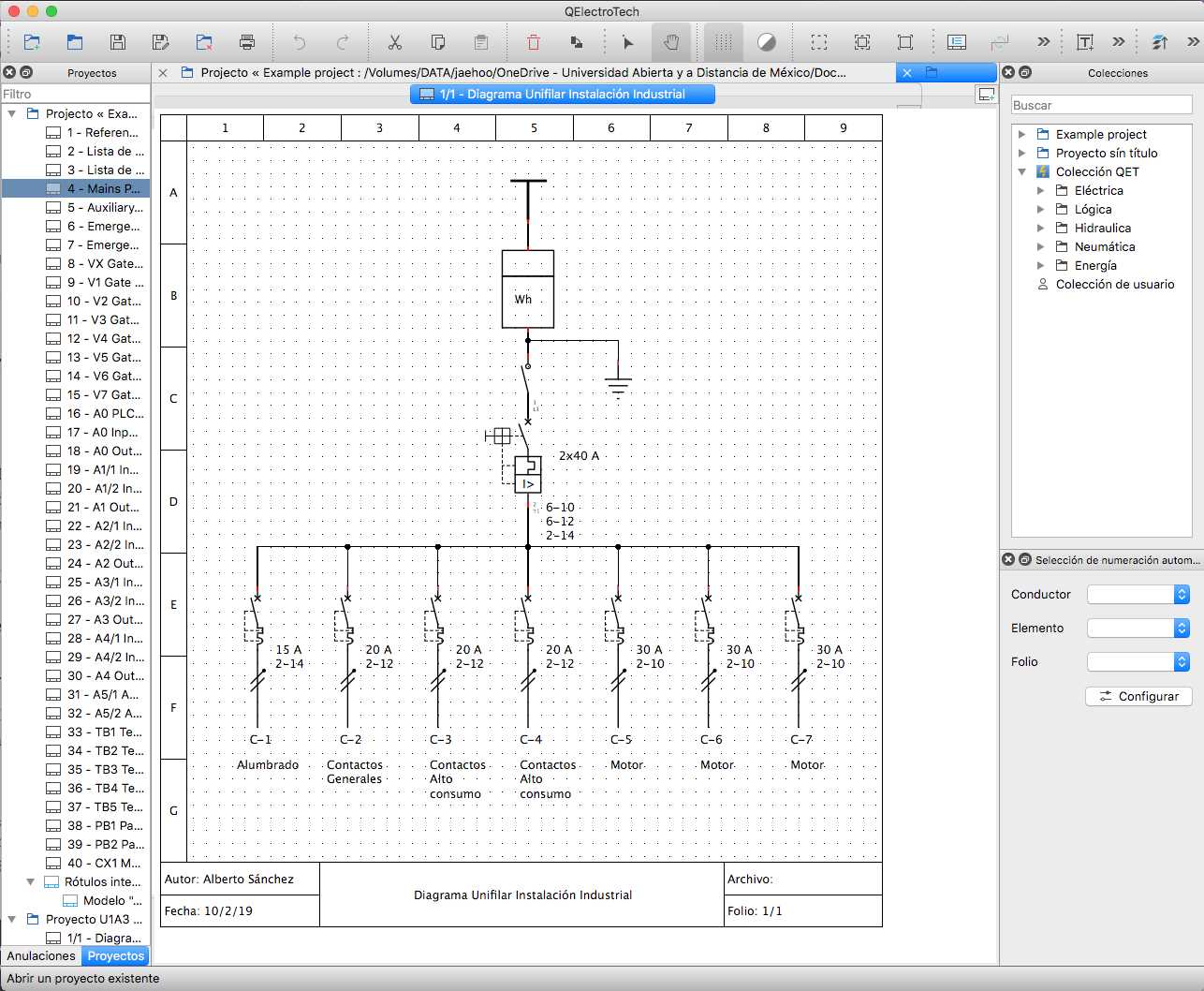The height and width of the screenshot is (991, 1204).
Task: Paste from clipboard using toolbar icon
Action: click(481, 42)
